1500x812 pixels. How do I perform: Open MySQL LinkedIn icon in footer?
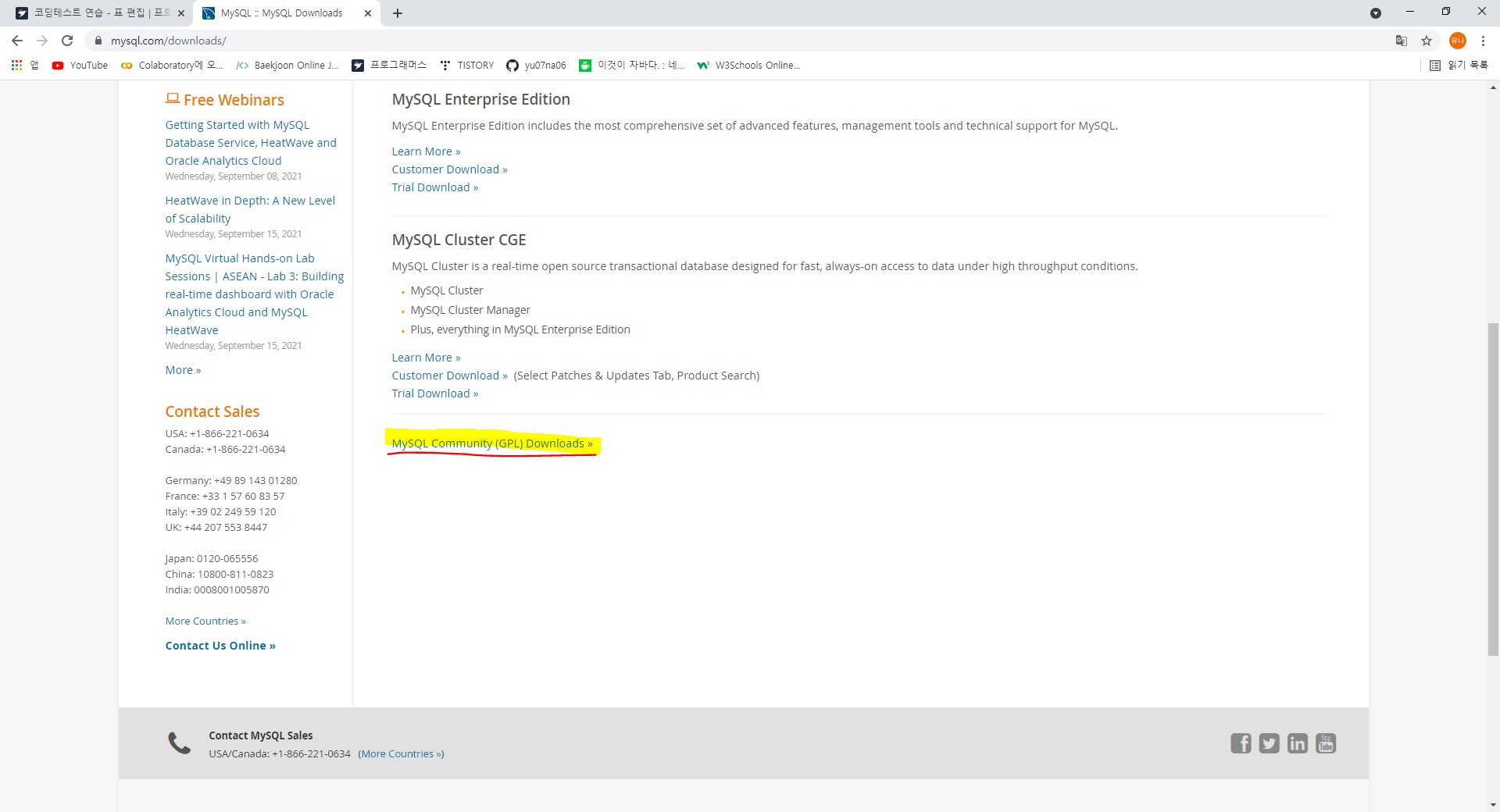(x=1297, y=743)
